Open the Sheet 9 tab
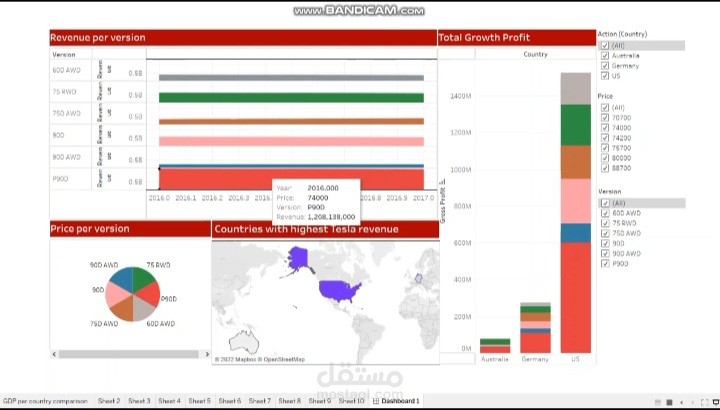This screenshot has height=410, width=720. tap(320, 401)
